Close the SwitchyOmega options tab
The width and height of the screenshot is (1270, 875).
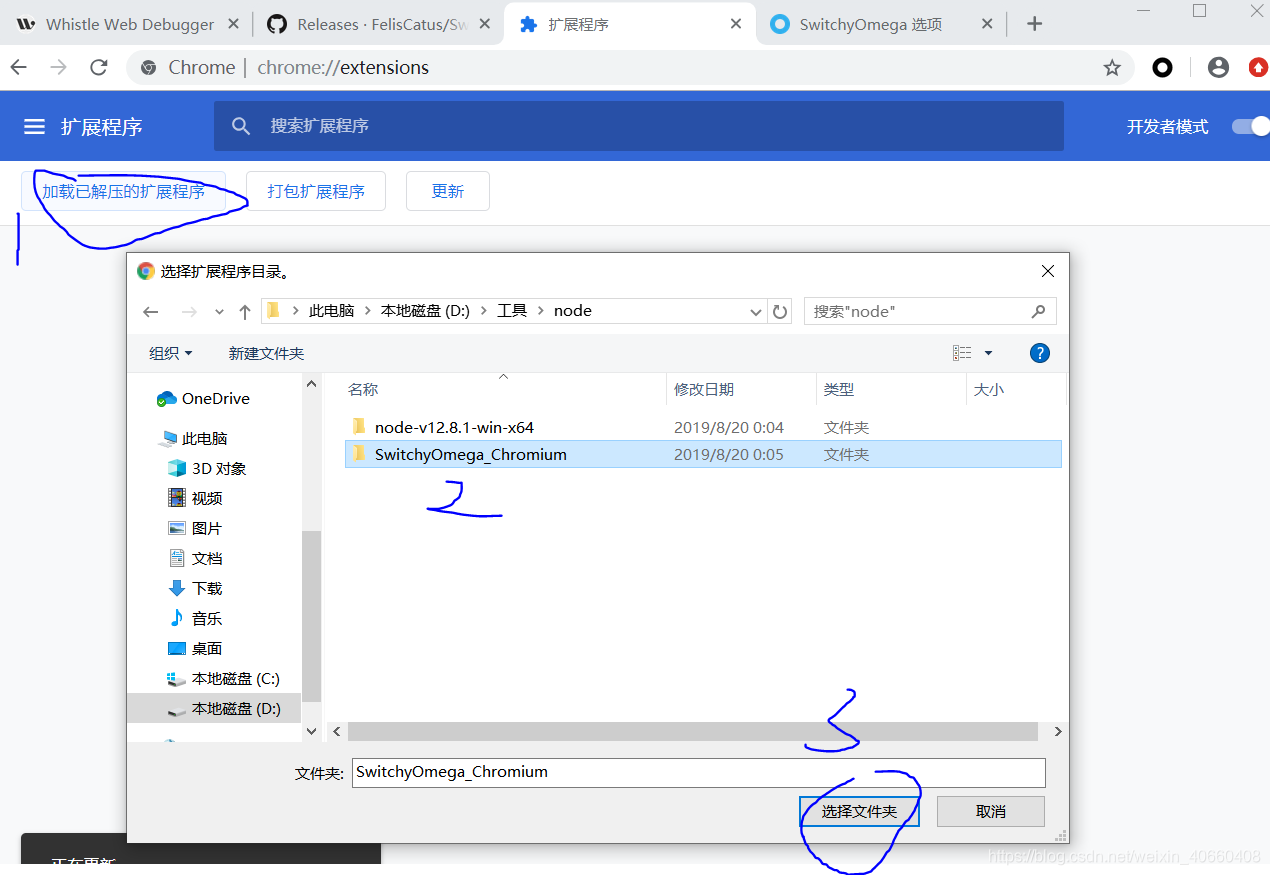pos(987,24)
